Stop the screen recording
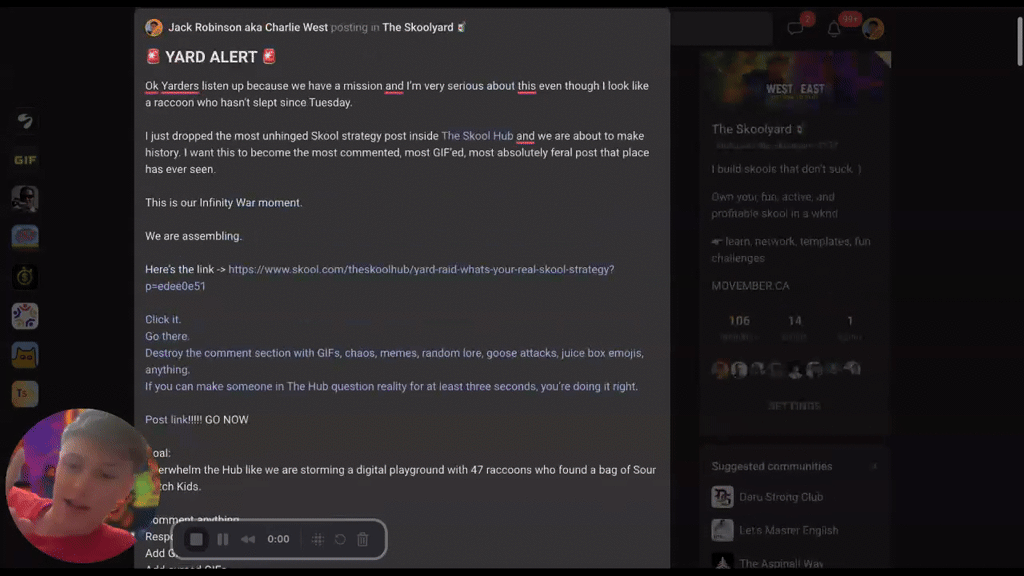The width and height of the screenshot is (1024, 576). 196,539
